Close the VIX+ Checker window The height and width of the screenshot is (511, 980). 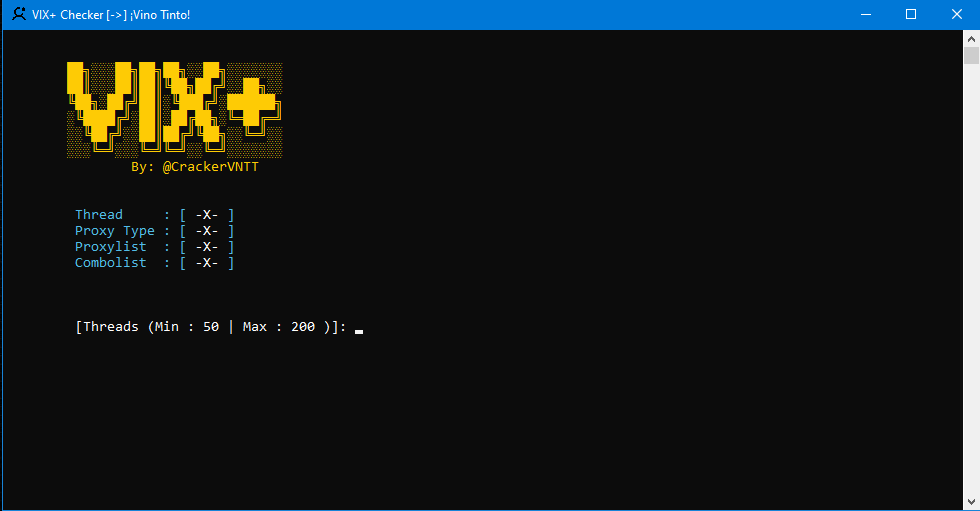(957, 14)
